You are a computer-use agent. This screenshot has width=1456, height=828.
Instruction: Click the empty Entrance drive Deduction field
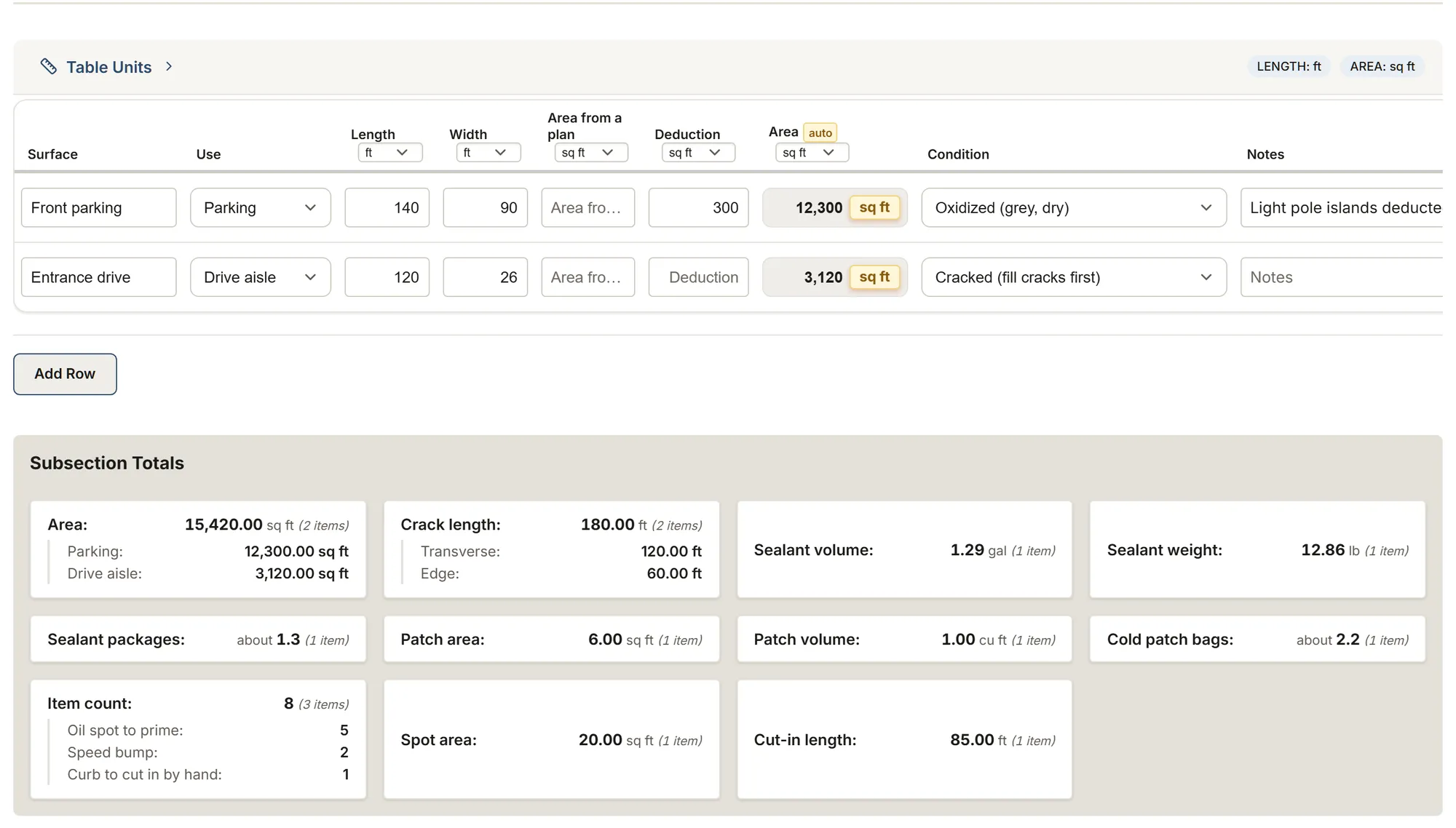tap(699, 277)
